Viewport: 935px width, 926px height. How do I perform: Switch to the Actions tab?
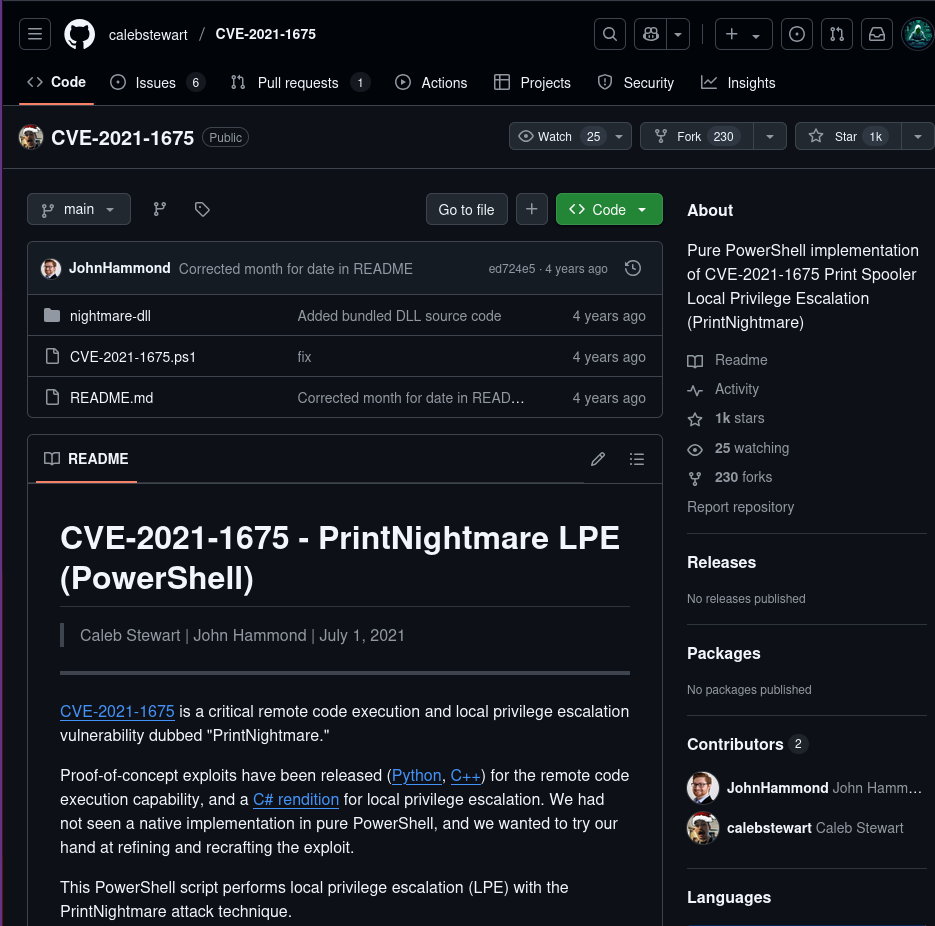coord(431,82)
